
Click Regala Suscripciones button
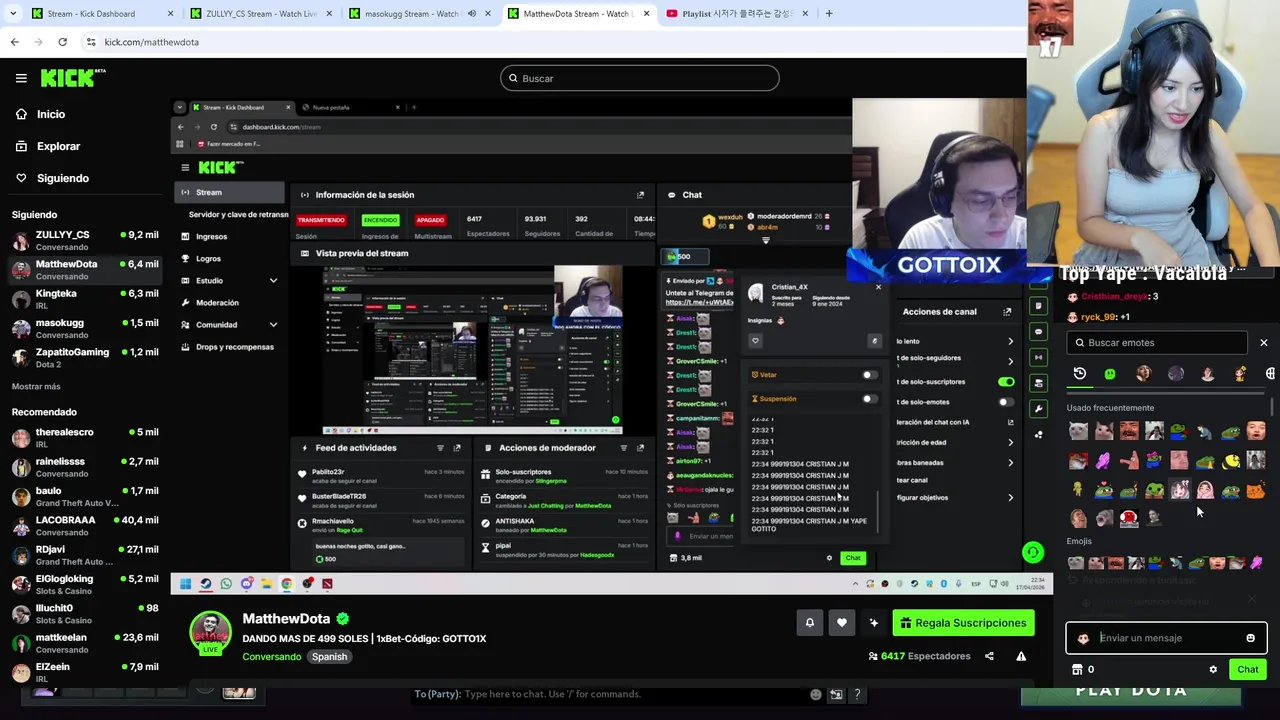[963, 623]
